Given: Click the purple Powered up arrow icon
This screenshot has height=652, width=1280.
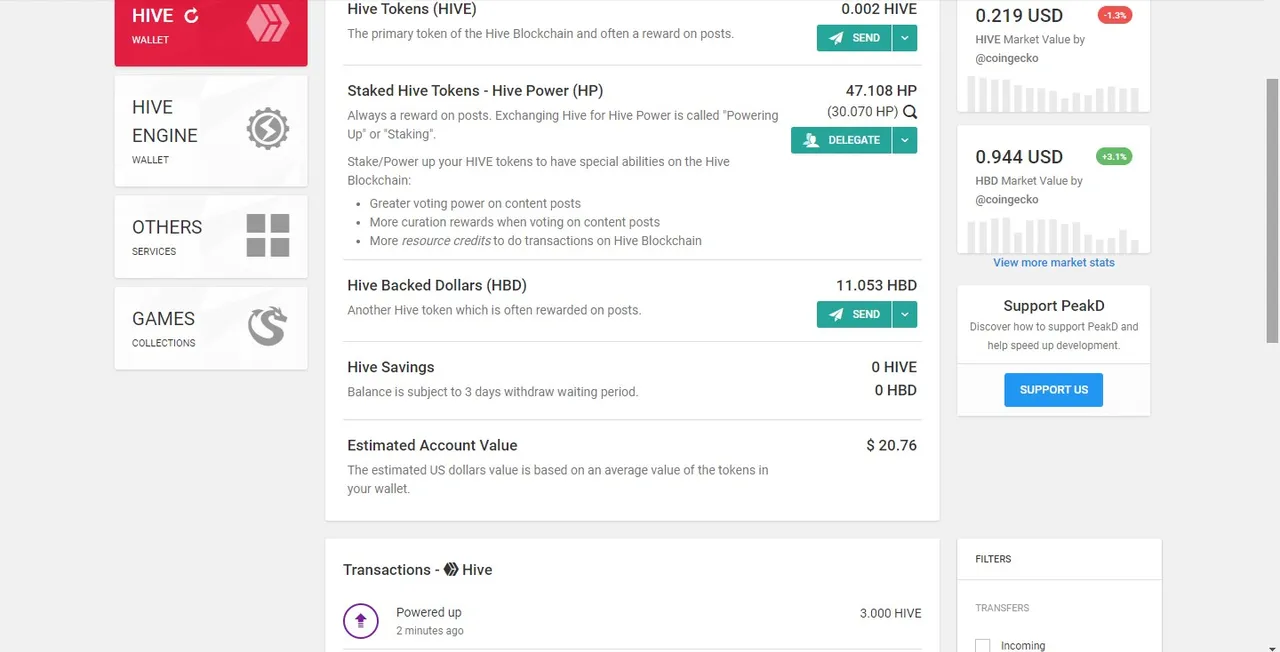Looking at the screenshot, I should click(361, 621).
